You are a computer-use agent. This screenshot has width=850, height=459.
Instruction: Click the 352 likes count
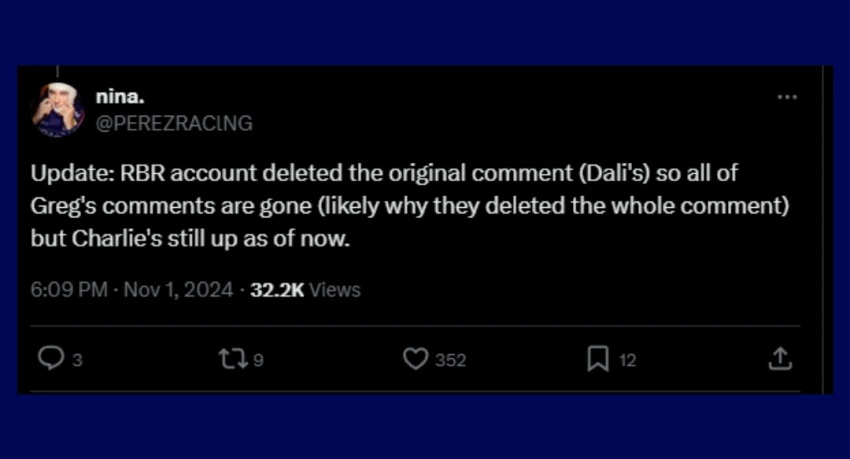click(450, 360)
